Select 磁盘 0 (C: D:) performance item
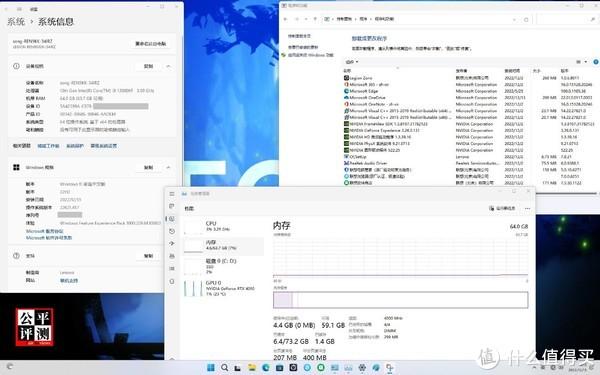 [x=224, y=266]
